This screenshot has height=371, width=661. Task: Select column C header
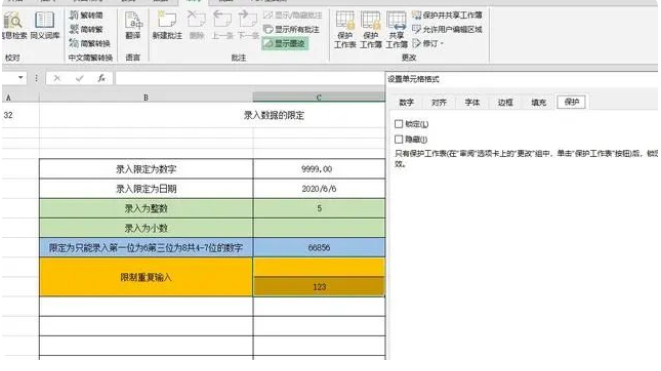319,98
